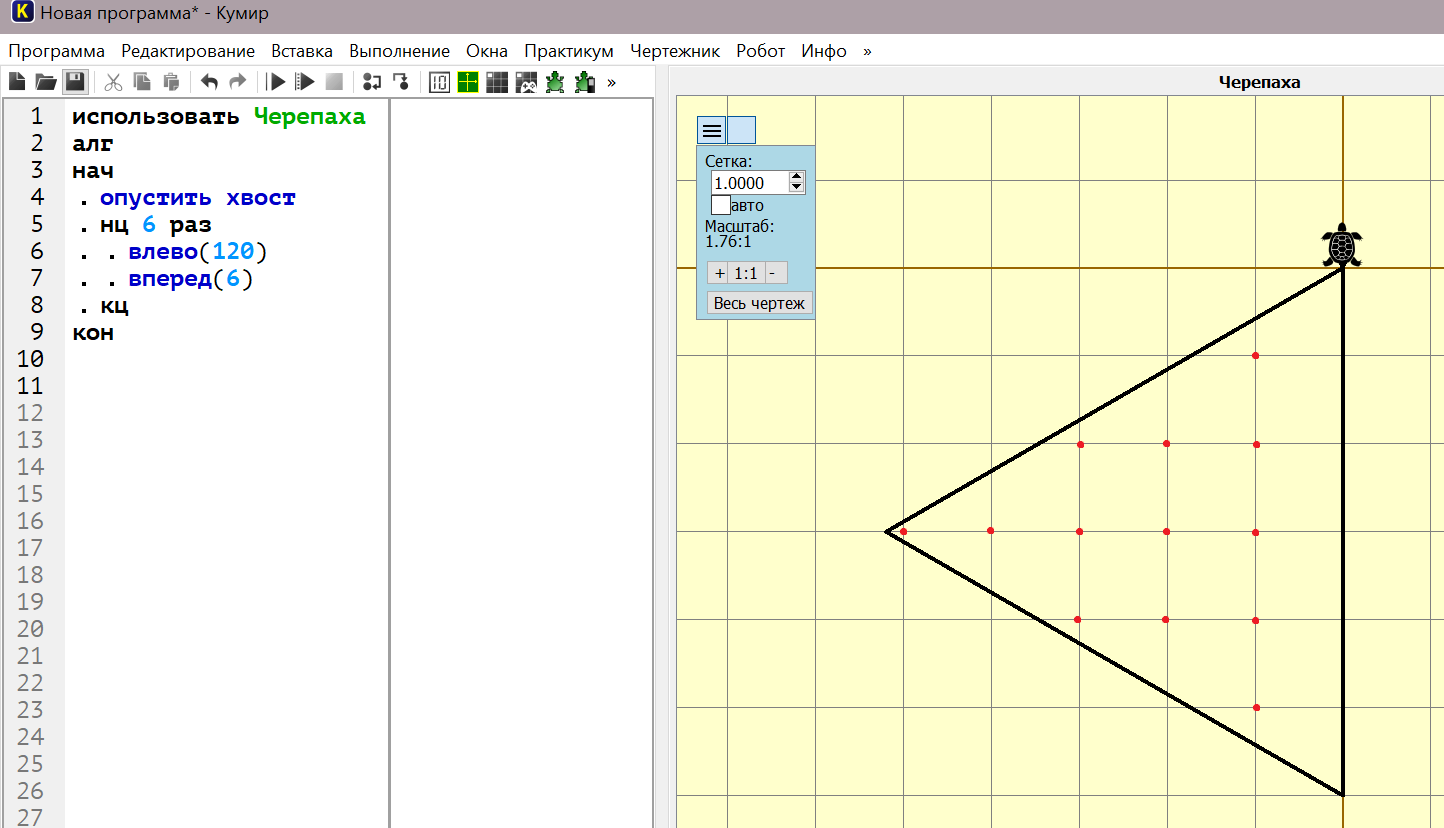The width and height of the screenshot is (1444, 828).
Task: Click the Весь чертеж button
Action: (x=759, y=303)
